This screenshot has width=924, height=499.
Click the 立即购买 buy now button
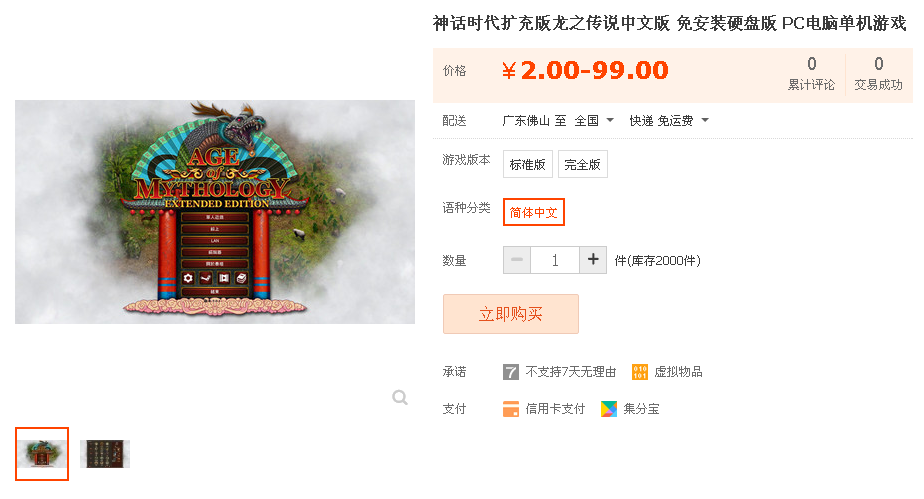point(510,314)
